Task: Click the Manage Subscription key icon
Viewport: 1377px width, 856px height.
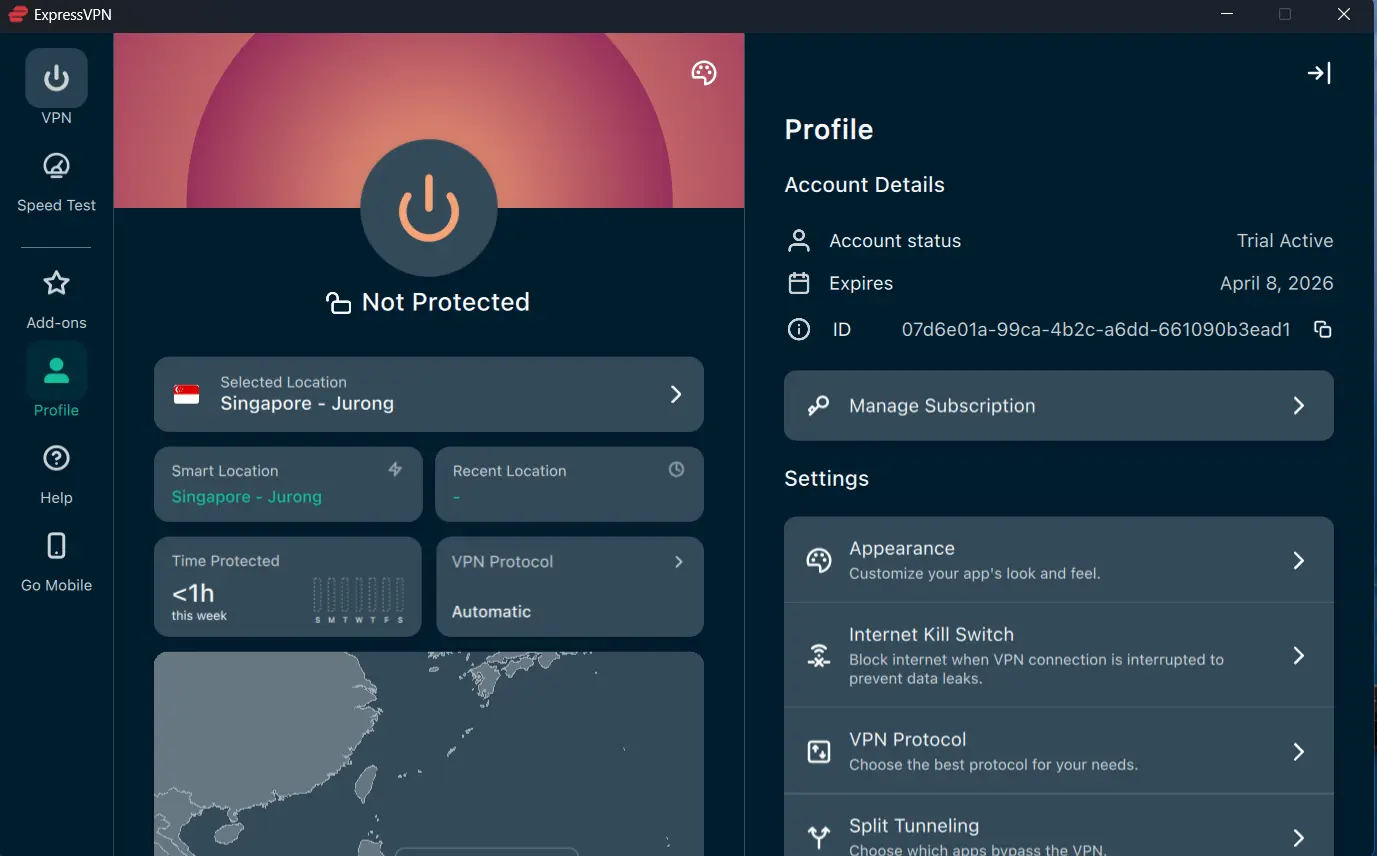Action: tap(818, 406)
